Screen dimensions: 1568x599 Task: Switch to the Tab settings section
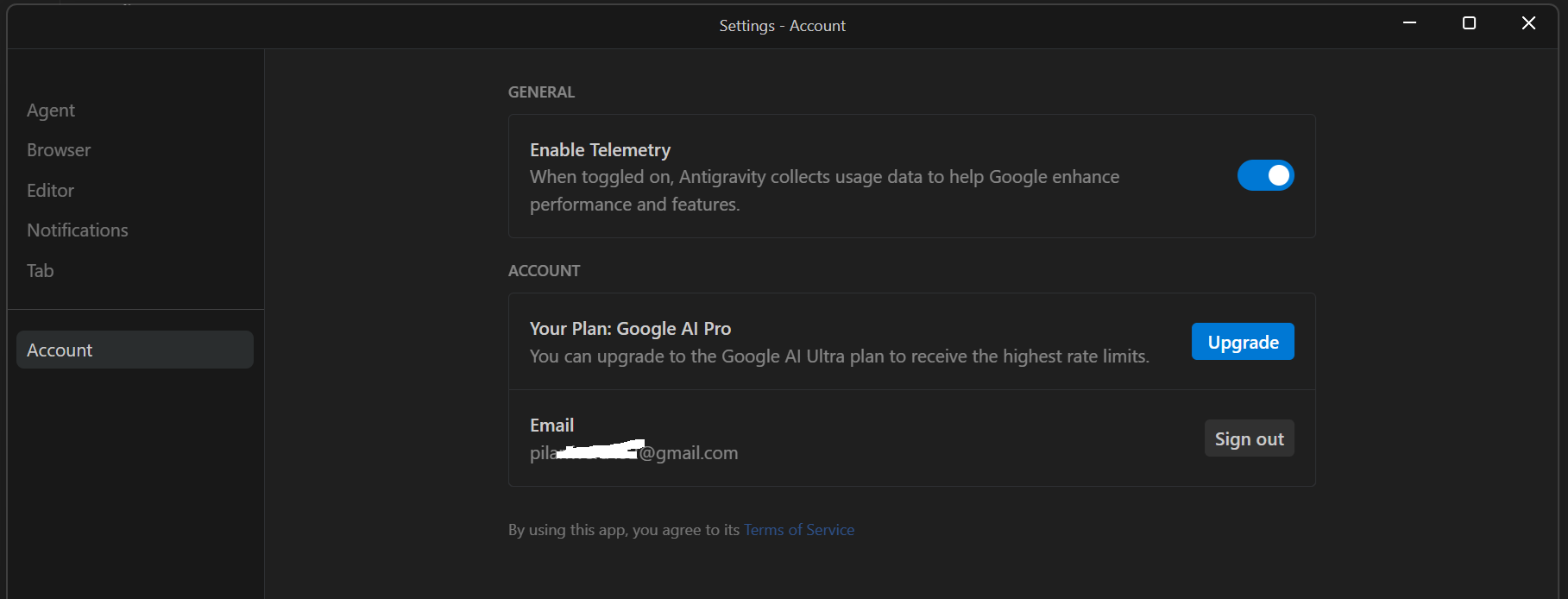pyautogui.click(x=40, y=271)
